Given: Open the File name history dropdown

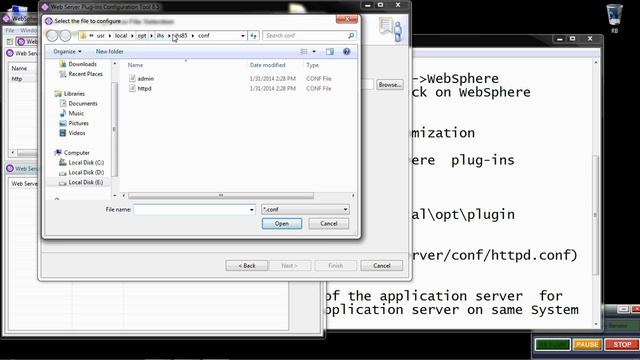Looking at the screenshot, I should point(251,209).
